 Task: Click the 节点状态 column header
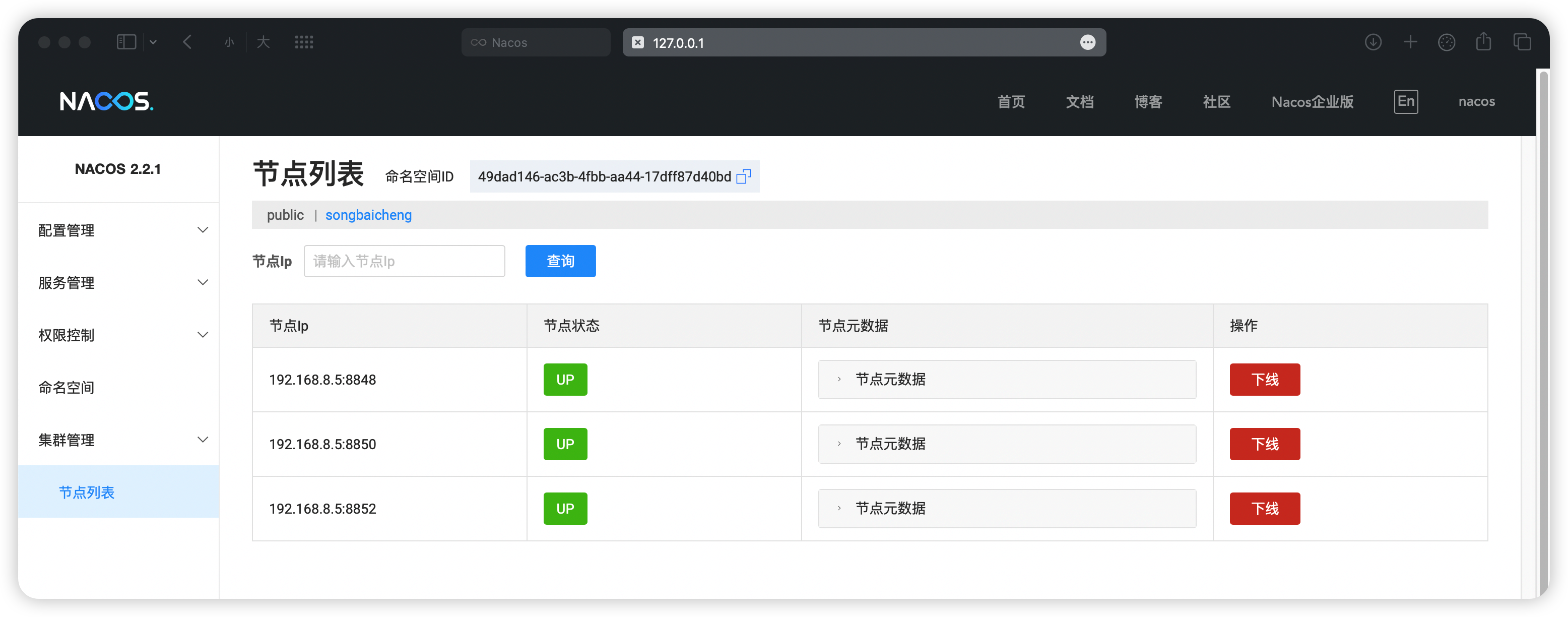click(664, 326)
